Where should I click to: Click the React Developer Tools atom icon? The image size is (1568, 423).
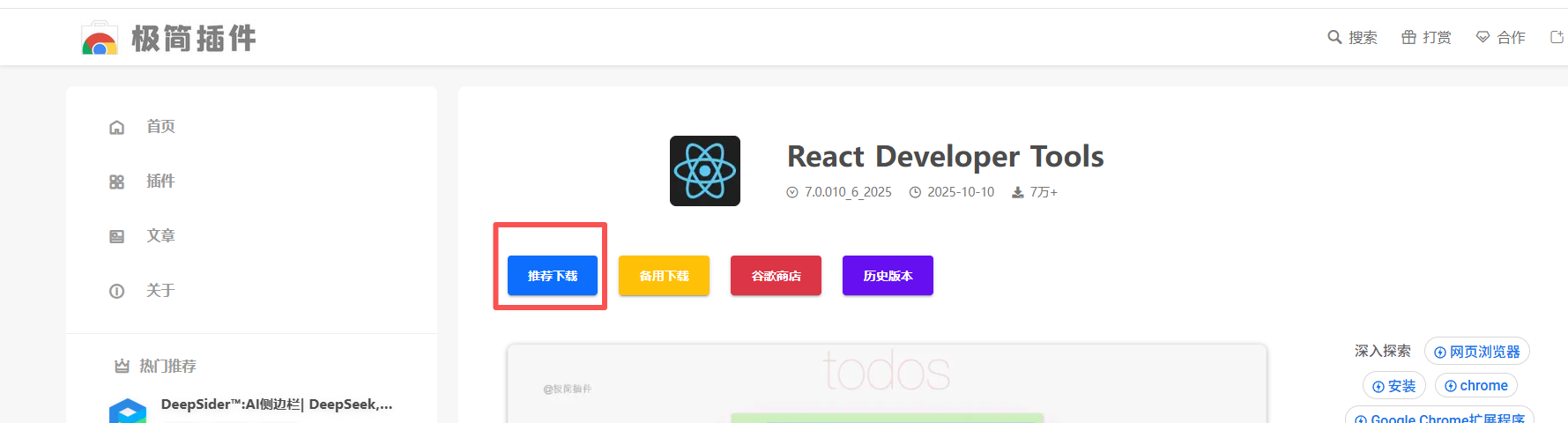tap(705, 171)
